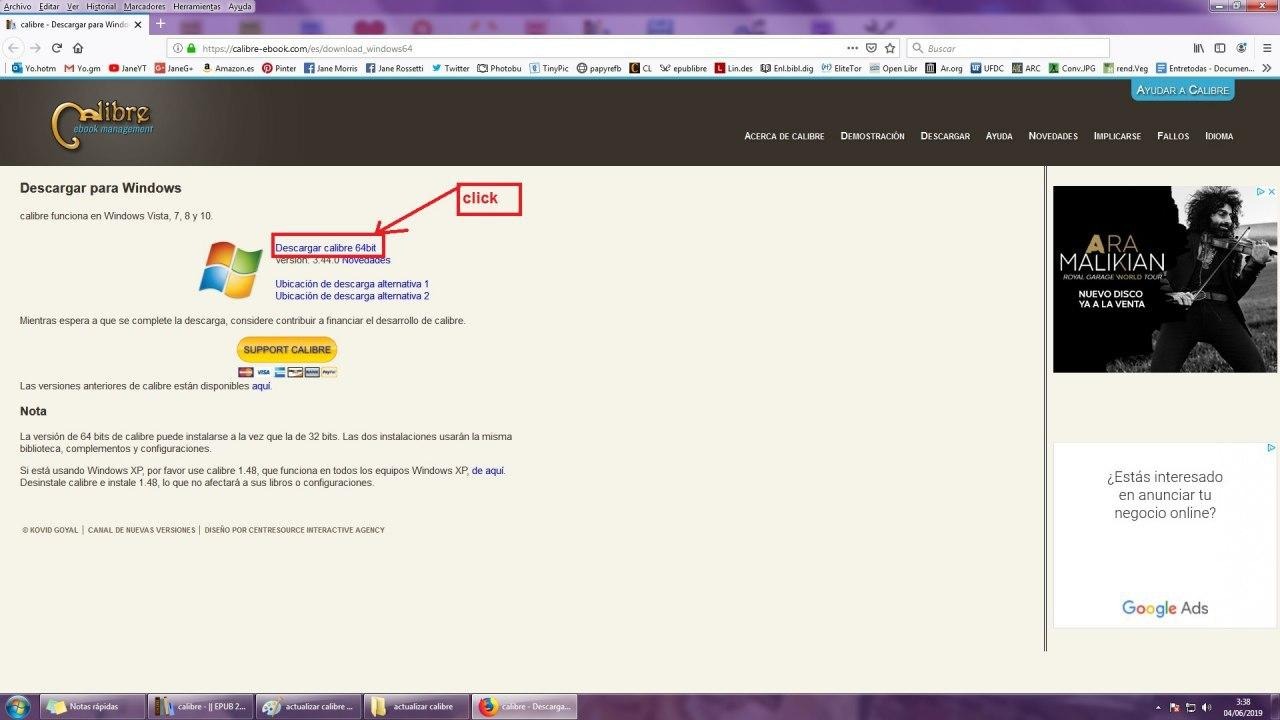
Task: Close the calibre Descargar tab
Action: point(138,24)
